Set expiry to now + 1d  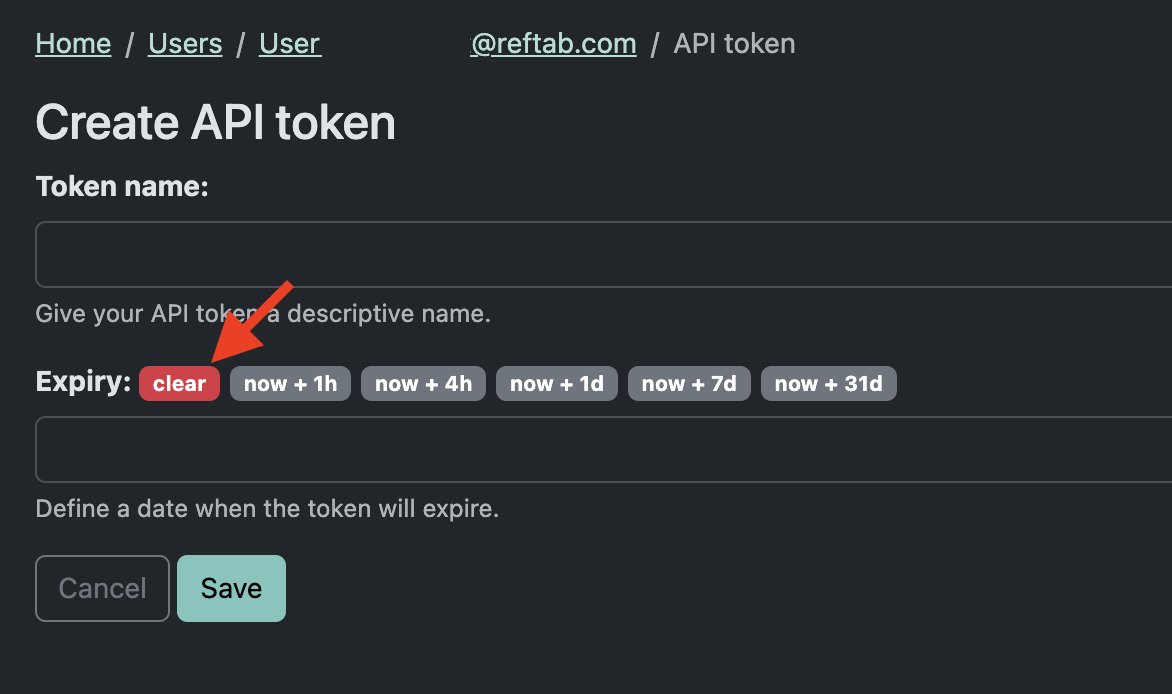coord(556,383)
